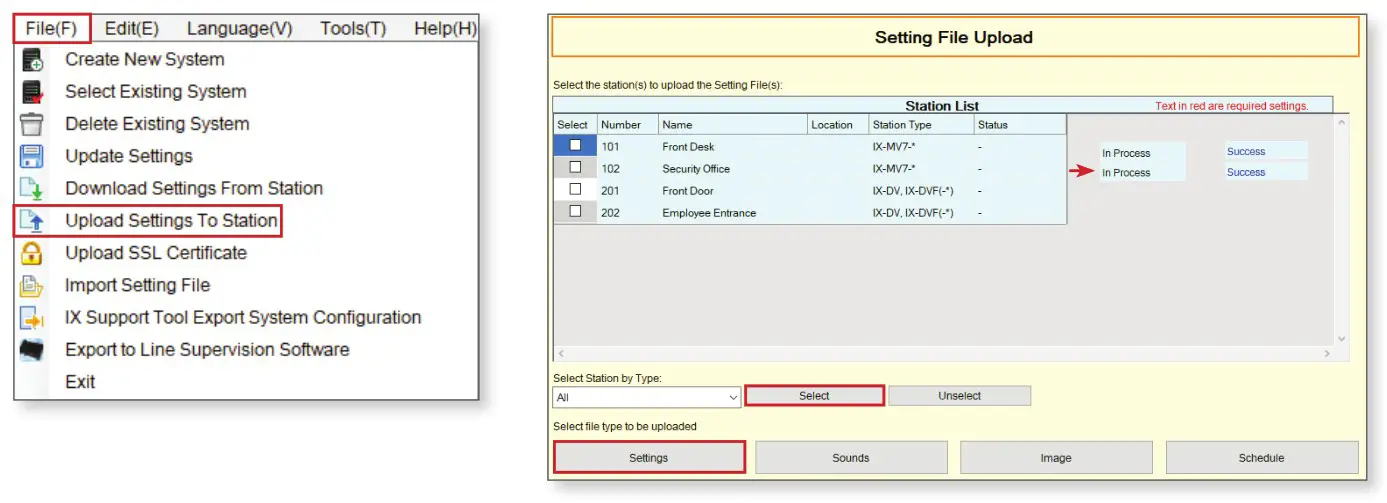
Task: Click the Schedule file type button
Action: click(1262, 458)
